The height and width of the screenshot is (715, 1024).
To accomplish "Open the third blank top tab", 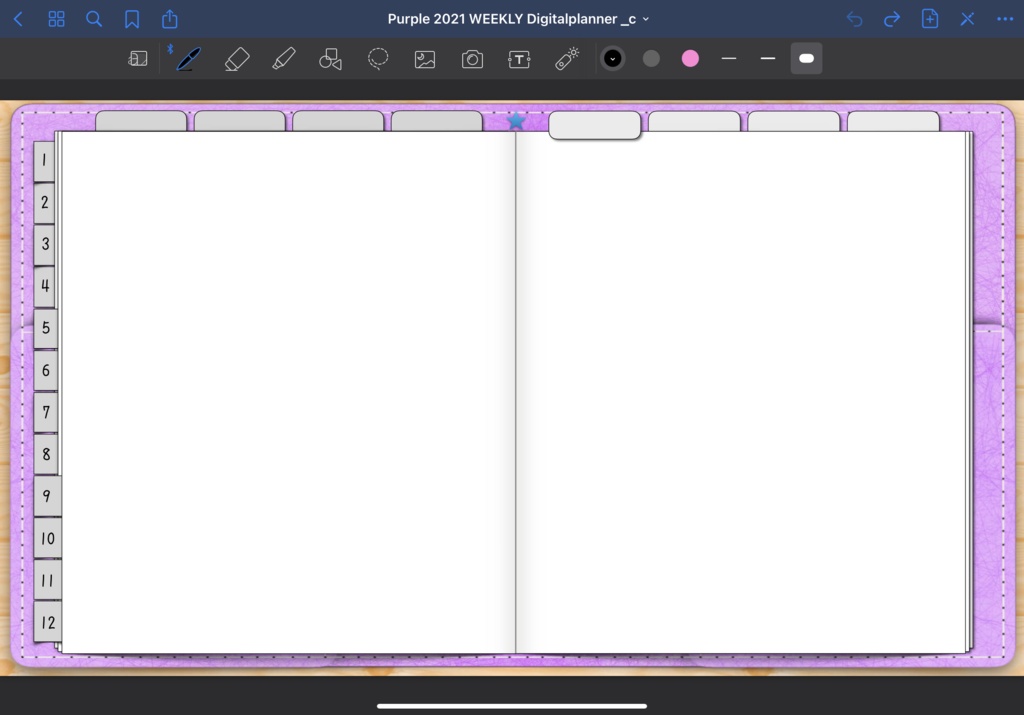I will [x=338, y=121].
